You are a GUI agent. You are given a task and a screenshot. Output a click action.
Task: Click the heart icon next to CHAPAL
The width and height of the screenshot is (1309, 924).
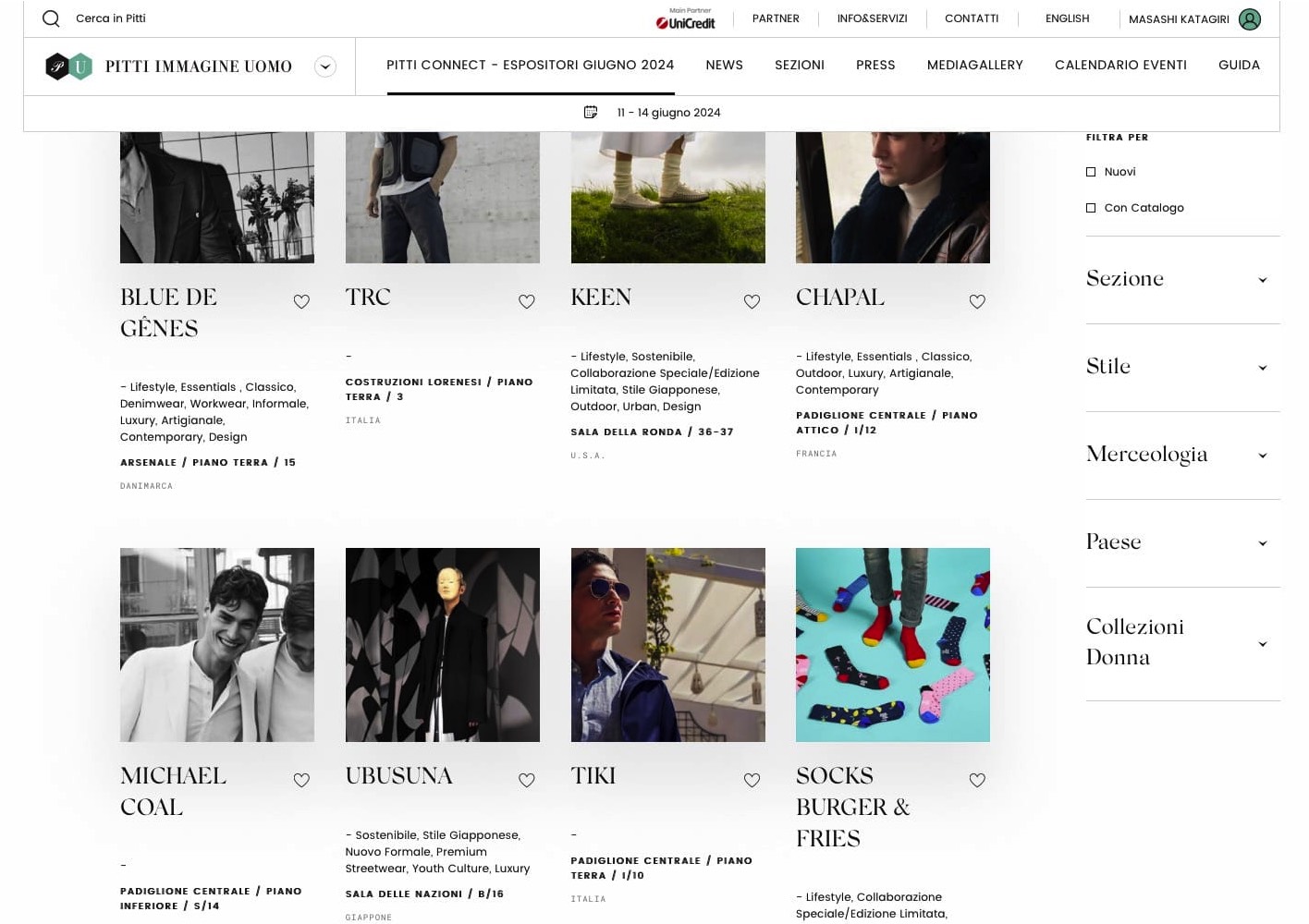click(977, 300)
